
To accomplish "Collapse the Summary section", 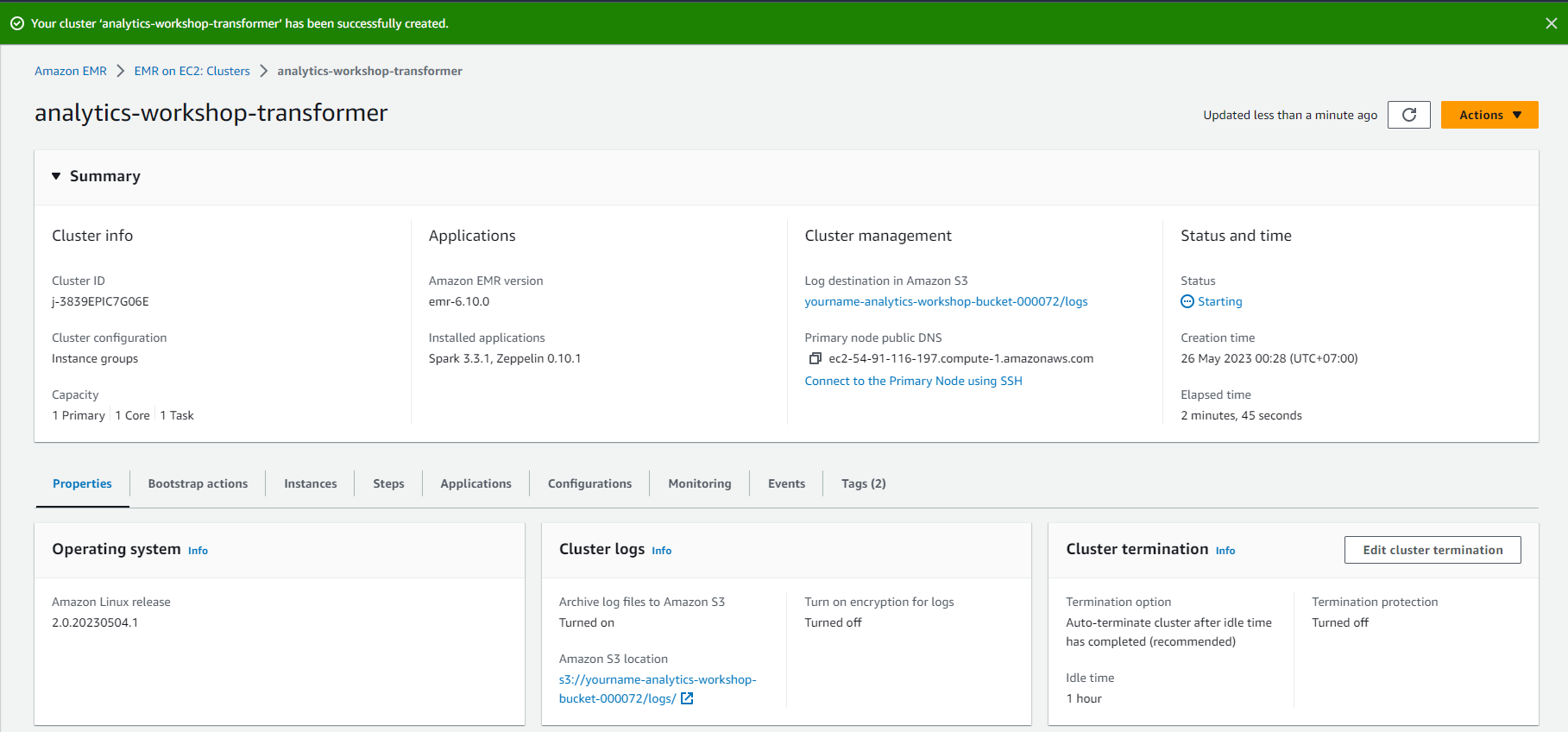I will (56, 176).
